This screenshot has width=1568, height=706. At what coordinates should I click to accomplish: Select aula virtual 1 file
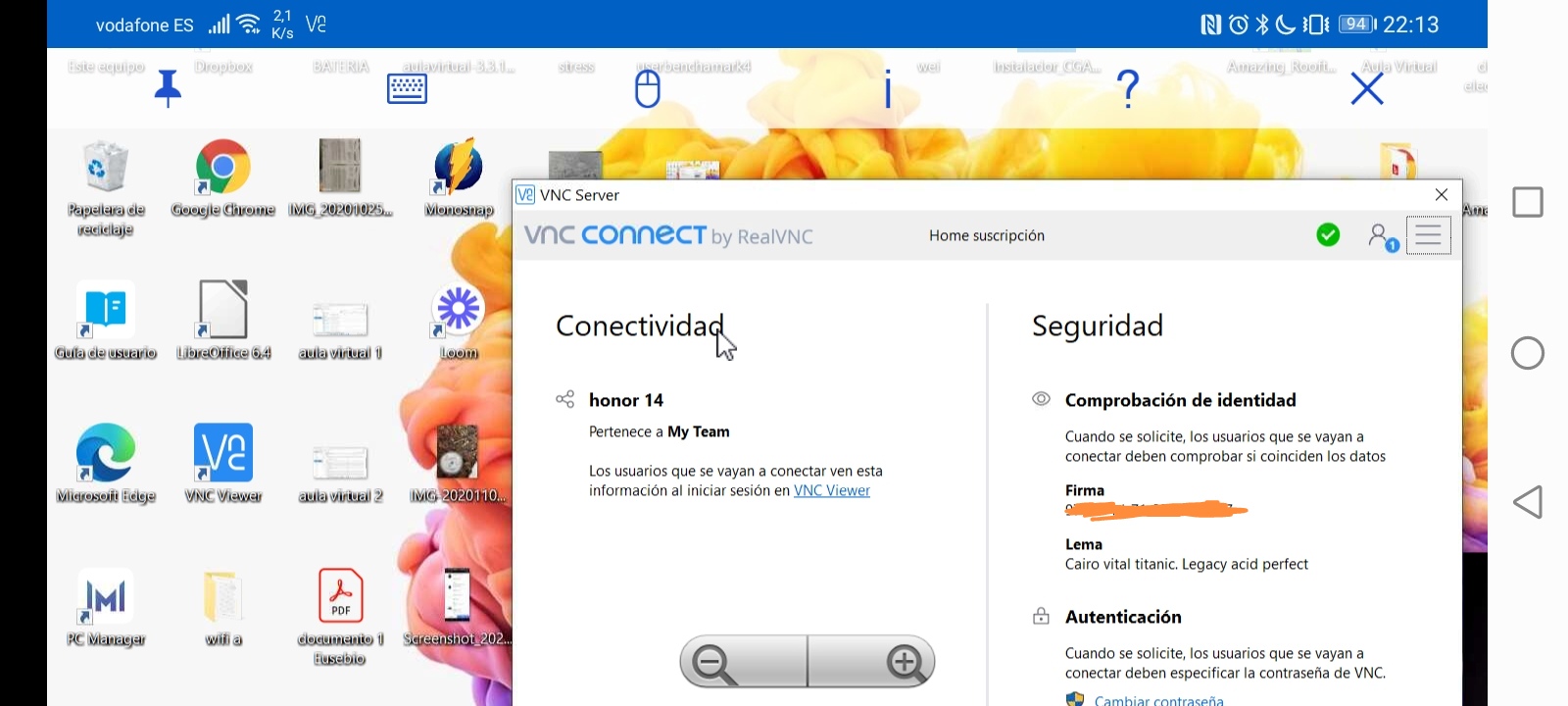pyautogui.click(x=340, y=330)
